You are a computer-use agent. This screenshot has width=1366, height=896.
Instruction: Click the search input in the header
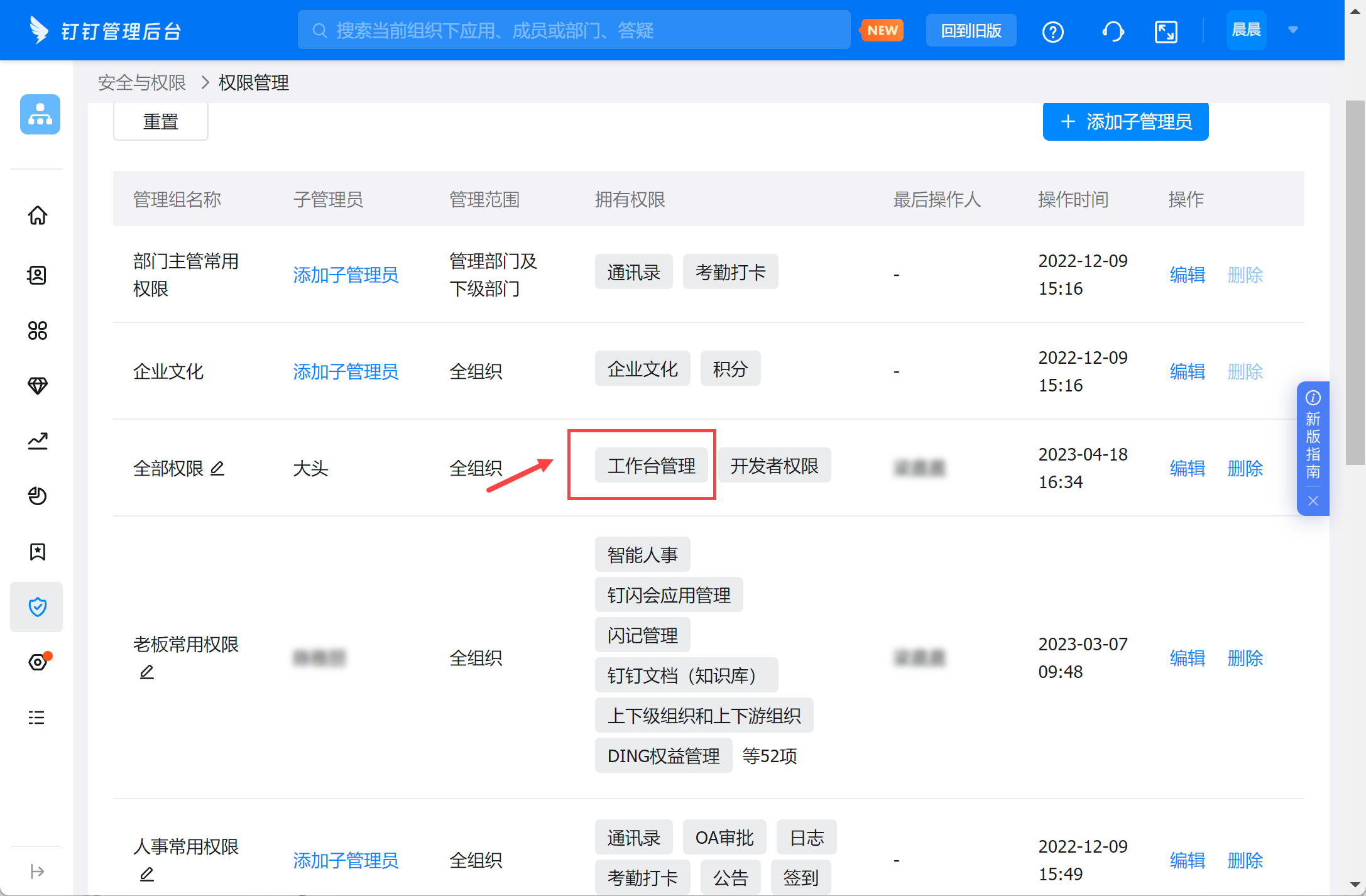coord(573,30)
